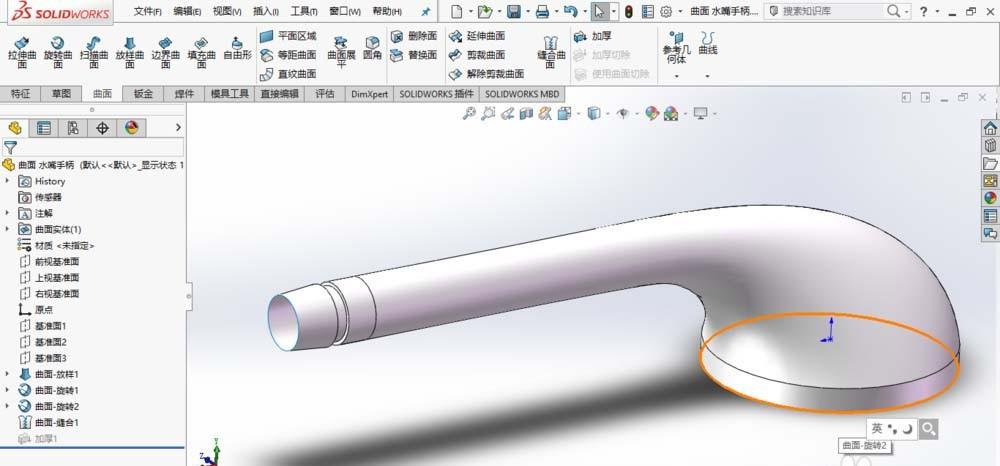Switch to the 评估 tab

(x=325, y=94)
